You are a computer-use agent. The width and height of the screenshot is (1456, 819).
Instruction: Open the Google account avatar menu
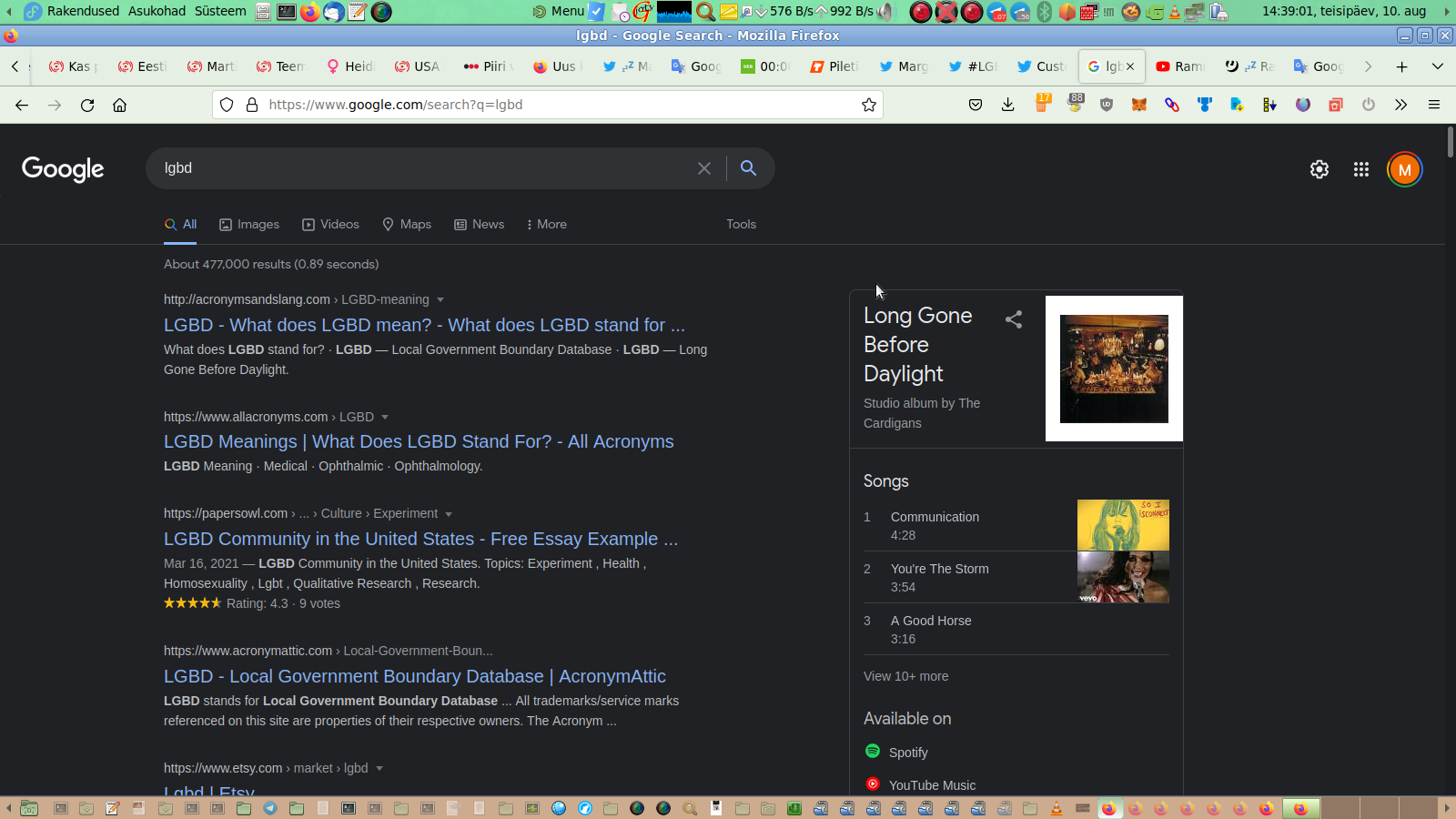pos(1405,169)
